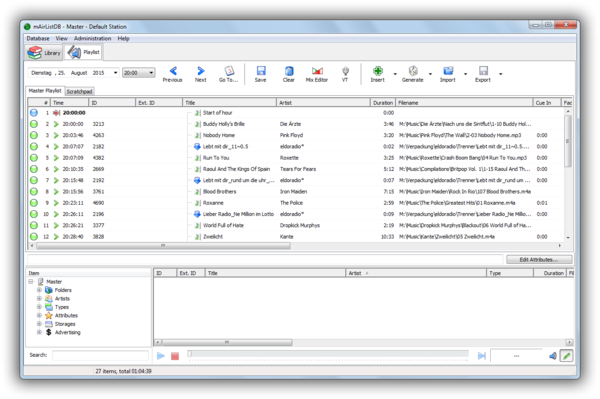Select the Scratchpad tab
Viewport: 600px width, 399px height.
[79, 91]
